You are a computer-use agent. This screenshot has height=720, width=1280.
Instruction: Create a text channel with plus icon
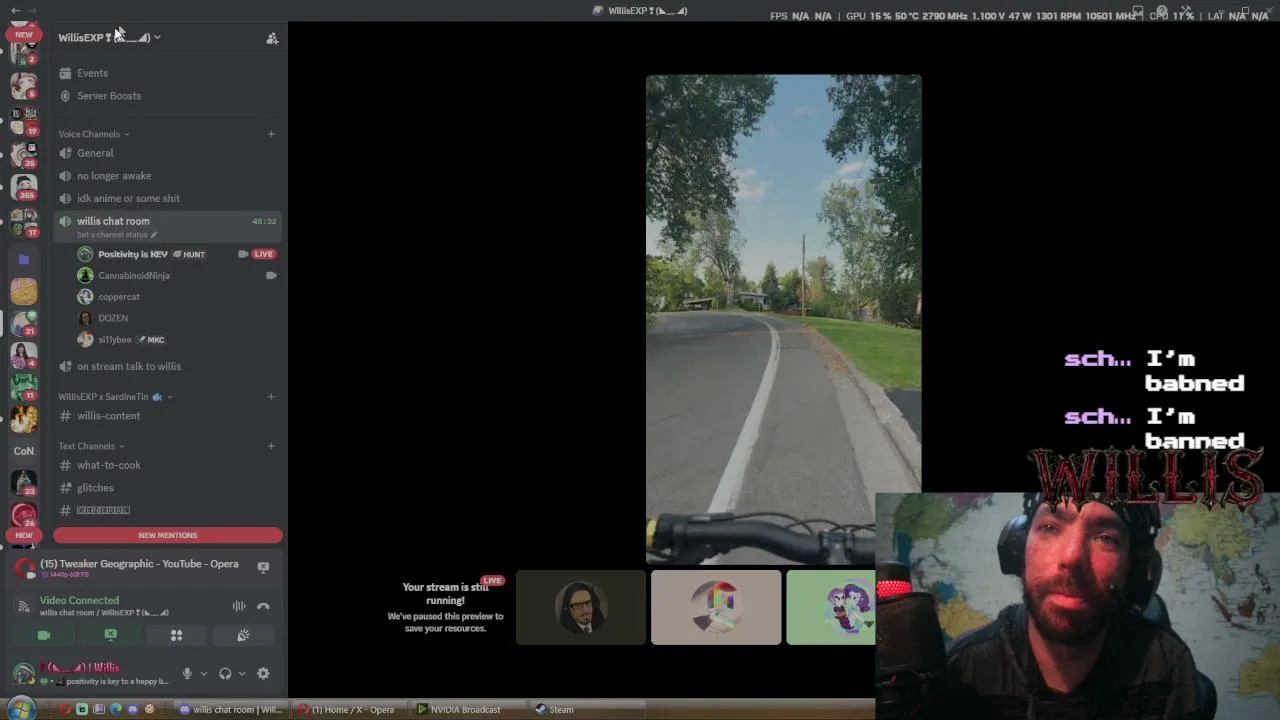(x=271, y=446)
